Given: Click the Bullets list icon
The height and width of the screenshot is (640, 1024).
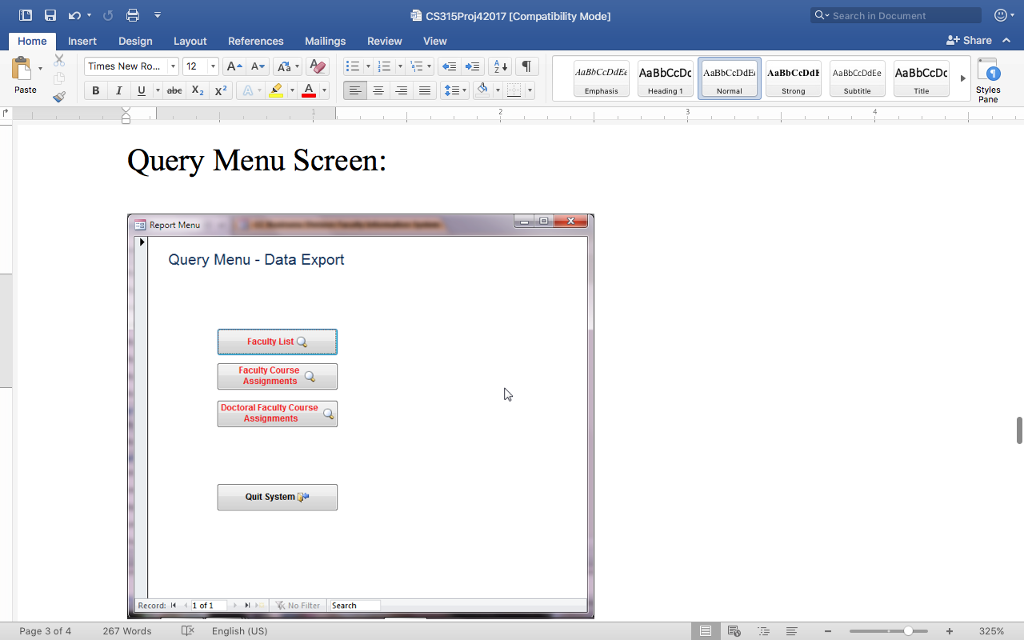Looking at the screenshot, I should [x=353, y=67].
